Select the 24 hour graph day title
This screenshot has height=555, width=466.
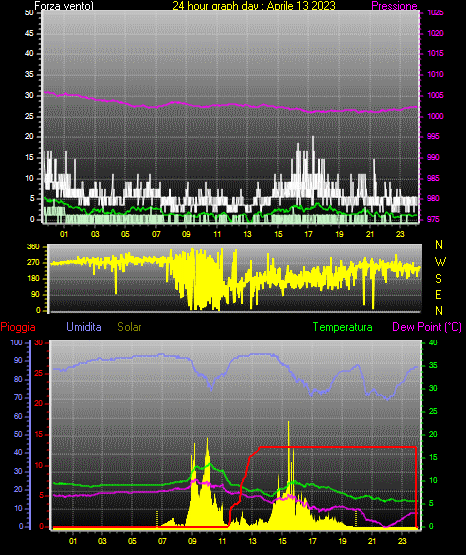pos(254,6)
